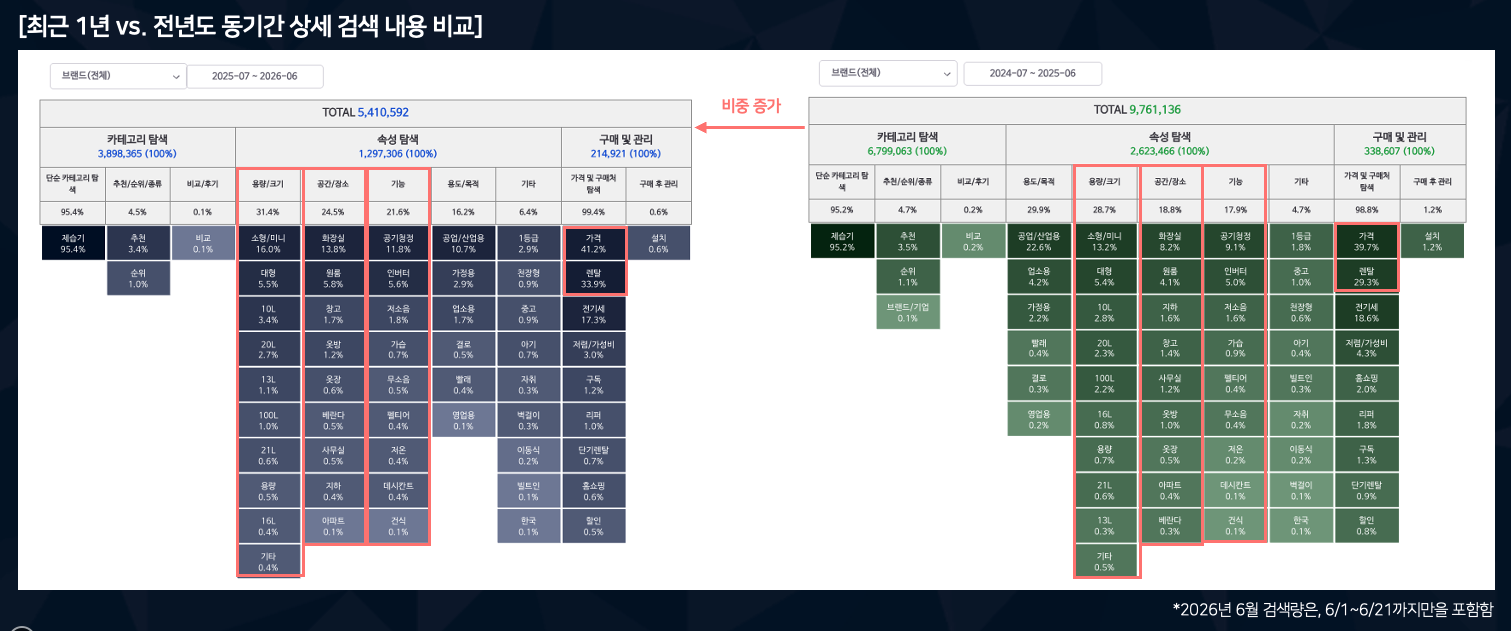Select the 소형/미니 16.0% cell

pyautogui.click(x=268, y=243)
